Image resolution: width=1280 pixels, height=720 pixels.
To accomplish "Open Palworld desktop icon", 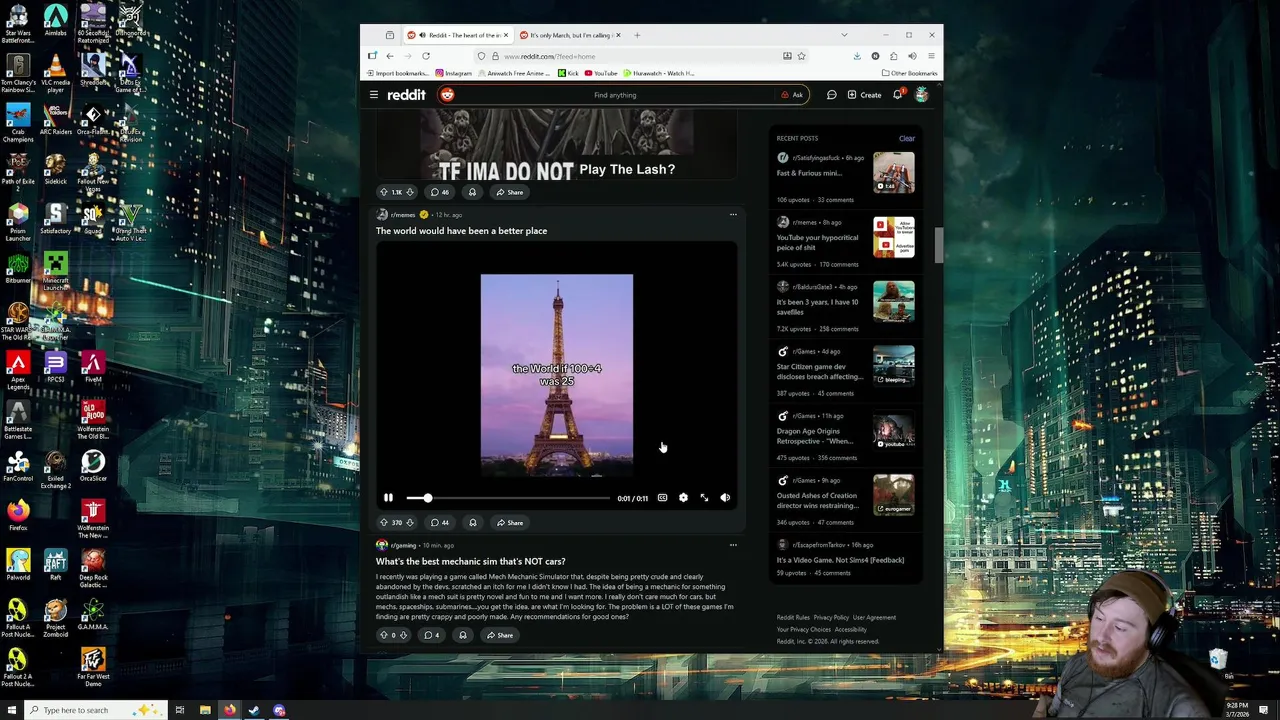I will coord(18,564).
